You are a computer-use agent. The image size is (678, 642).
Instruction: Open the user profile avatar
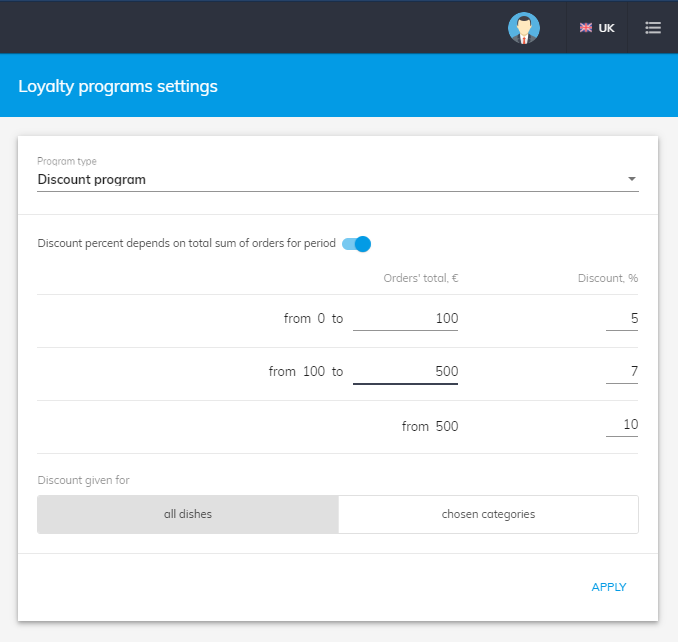point(523,28)
